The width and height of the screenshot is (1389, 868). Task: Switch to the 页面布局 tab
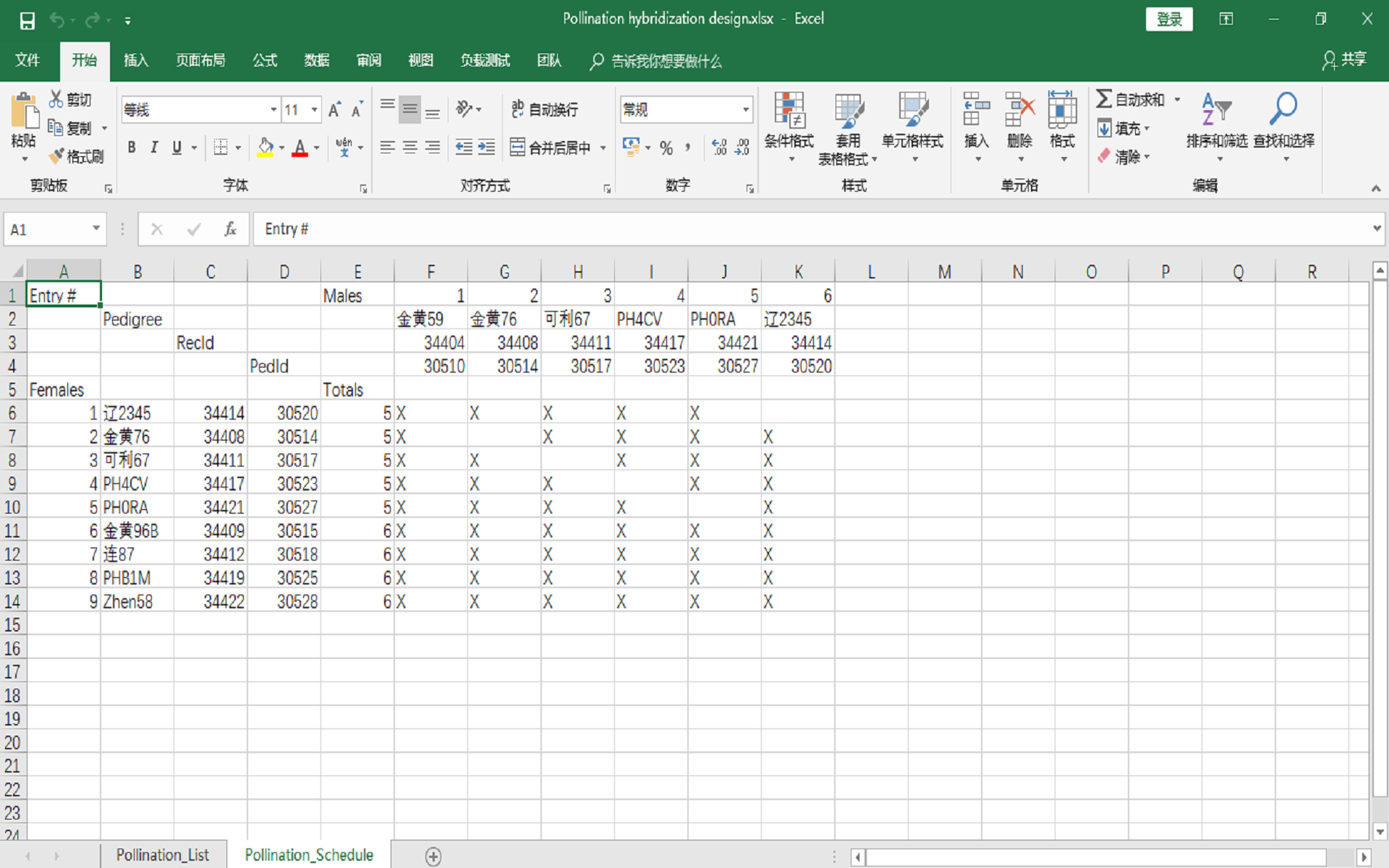(200, 60)
